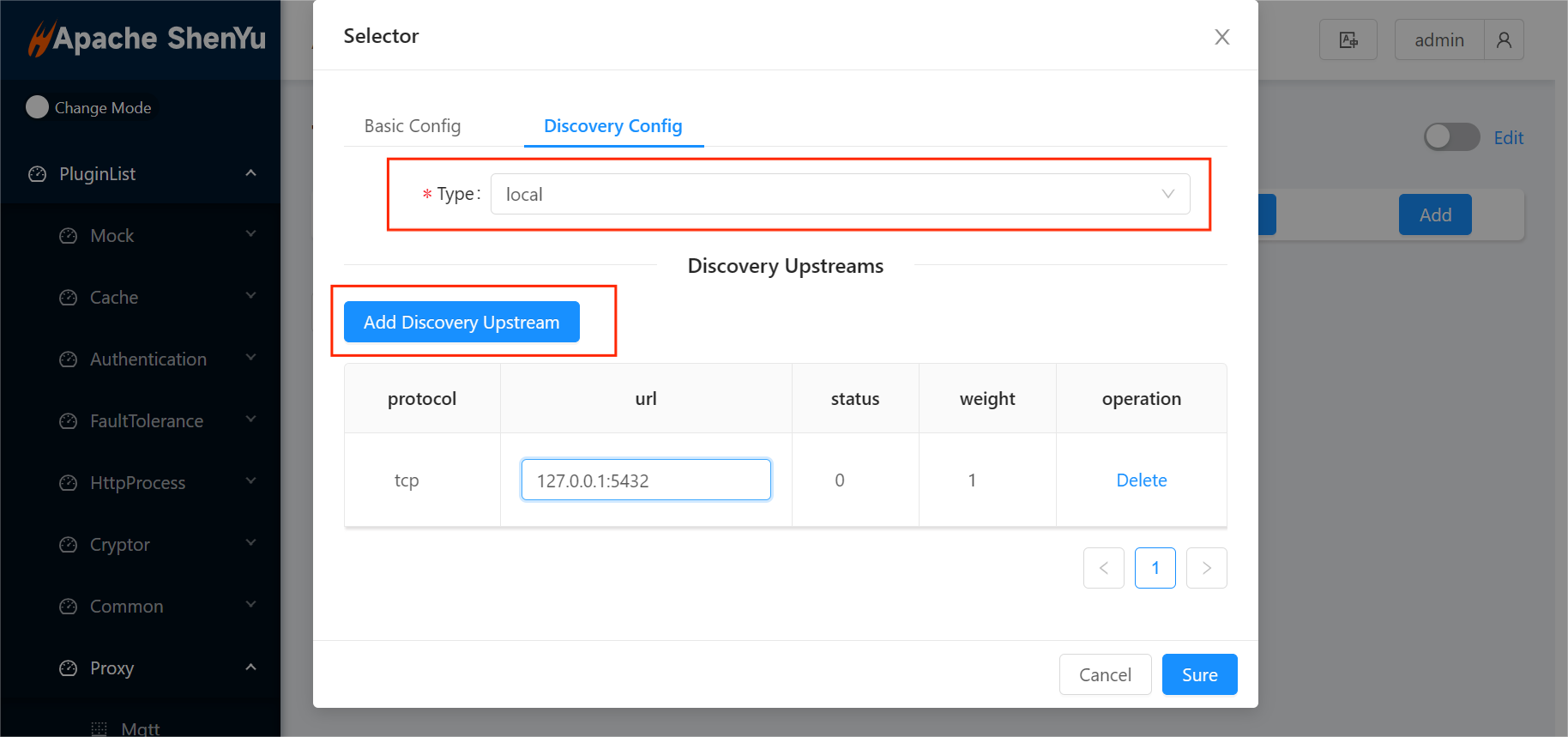Click the Apache ShenYu logo
This screenshot has width=1568, height=737.
point(146,39)
